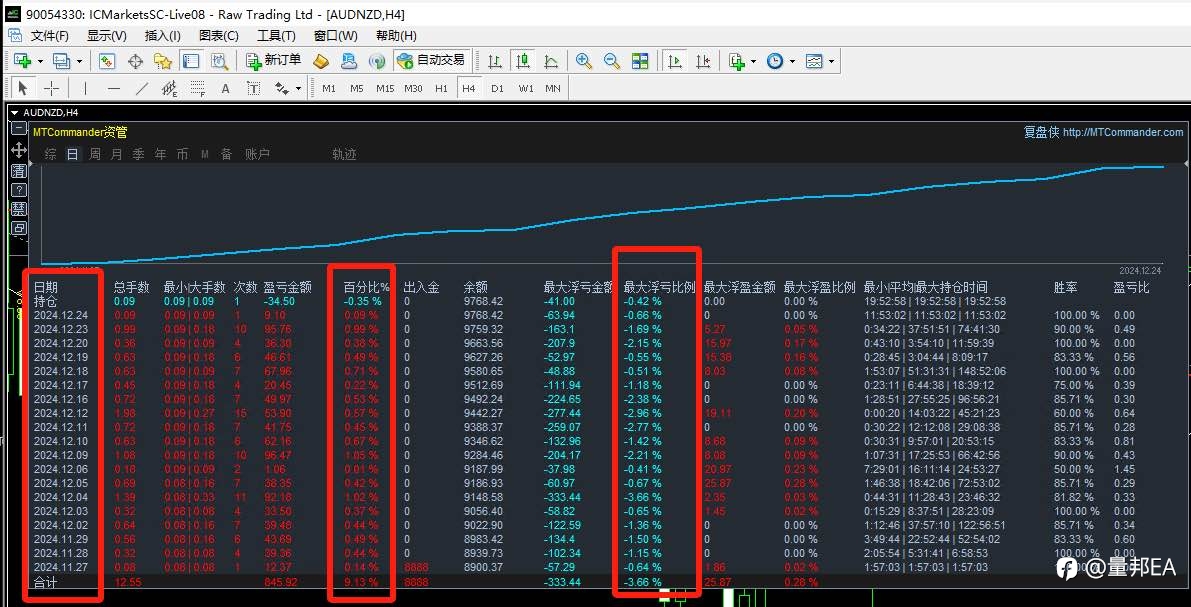
Task: Switch to the 月 tab in MTCommander
Action: [116, 154]
